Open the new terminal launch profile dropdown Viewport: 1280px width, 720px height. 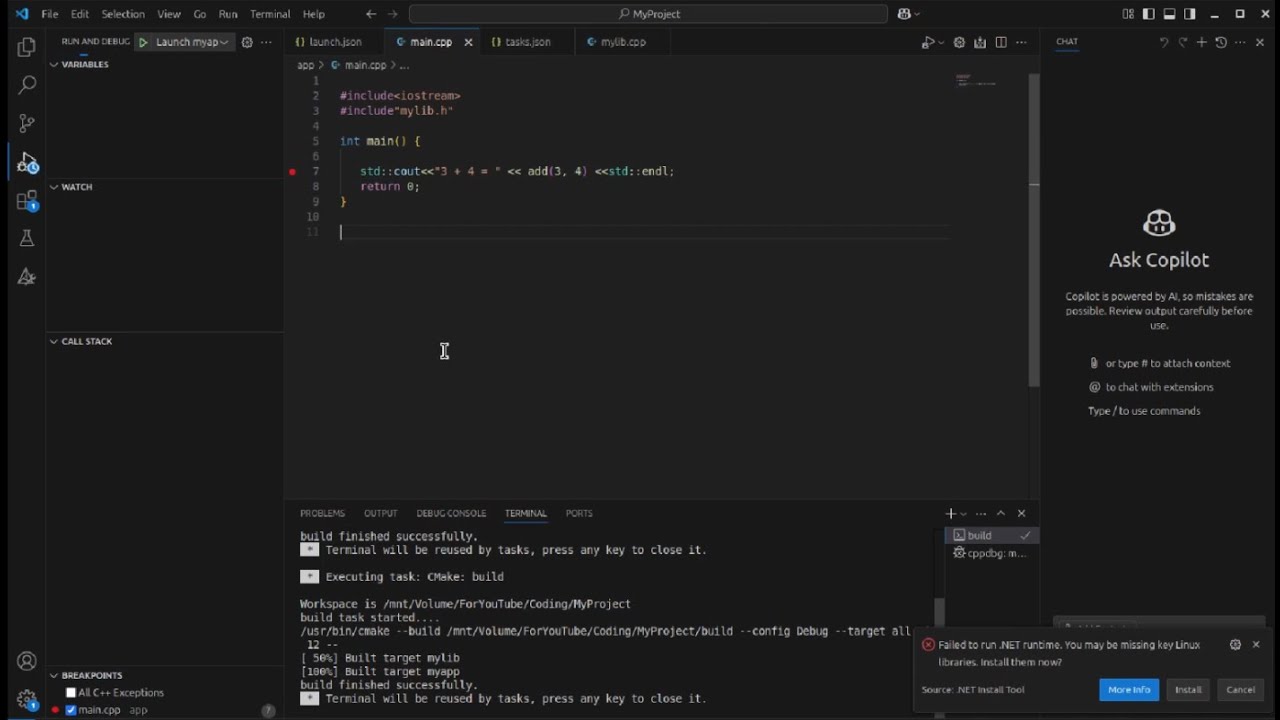point(964,513)
